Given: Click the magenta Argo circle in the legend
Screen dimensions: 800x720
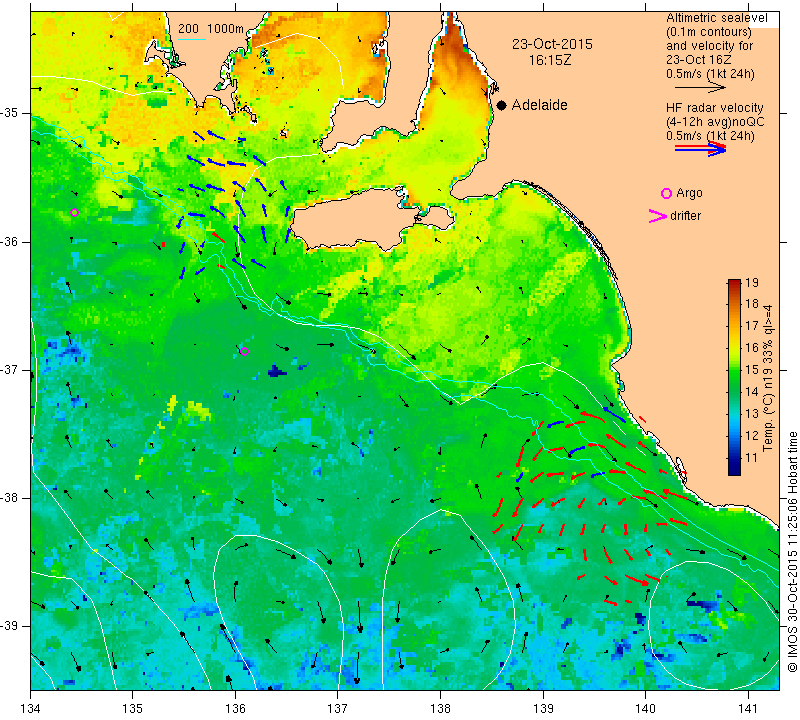Looking at the screenshot, I should click(x=666, y=193).
